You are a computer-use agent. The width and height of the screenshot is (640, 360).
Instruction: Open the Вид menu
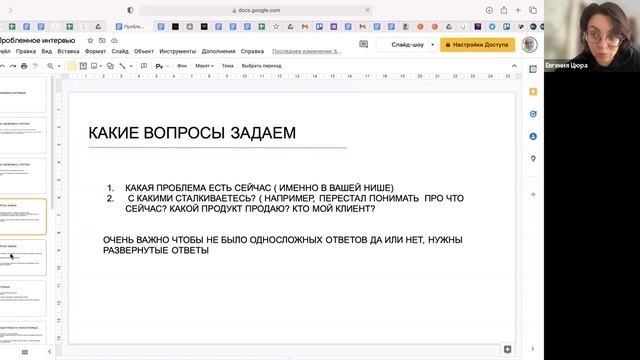click(x=47, y=51)
